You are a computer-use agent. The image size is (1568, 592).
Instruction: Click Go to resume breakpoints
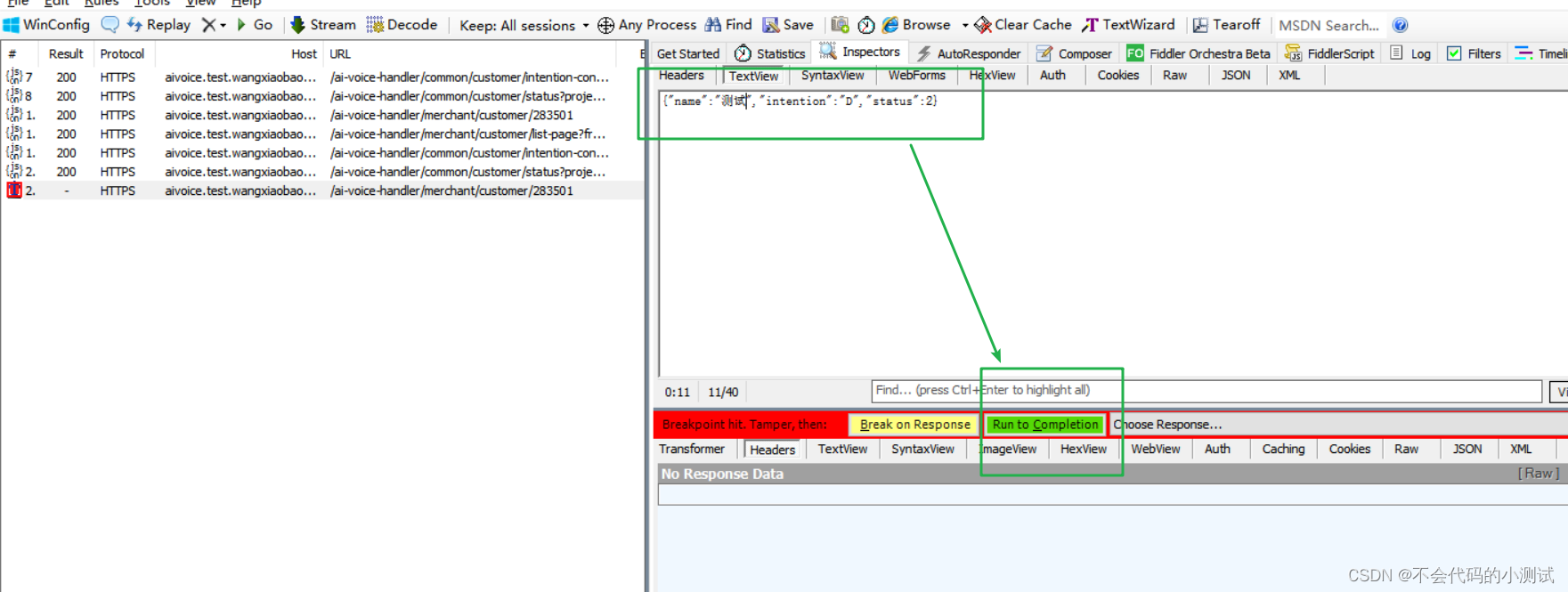tap(255, 25)
